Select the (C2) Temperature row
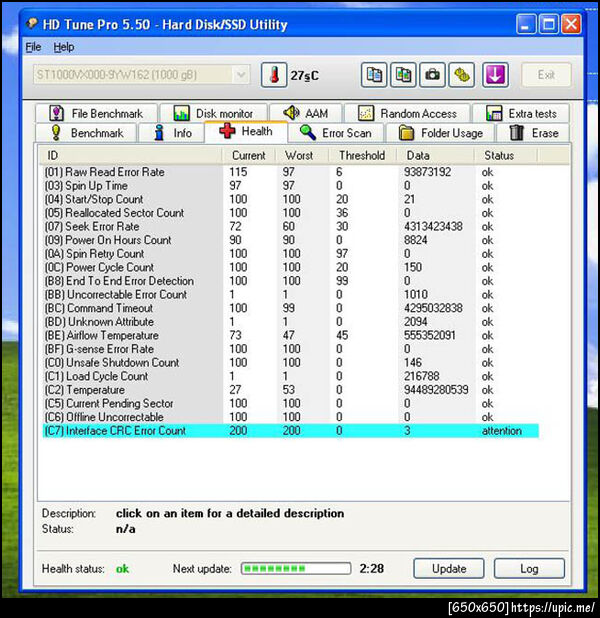The height and width of the screenshot is (618, 600). [x=291, y=390]
